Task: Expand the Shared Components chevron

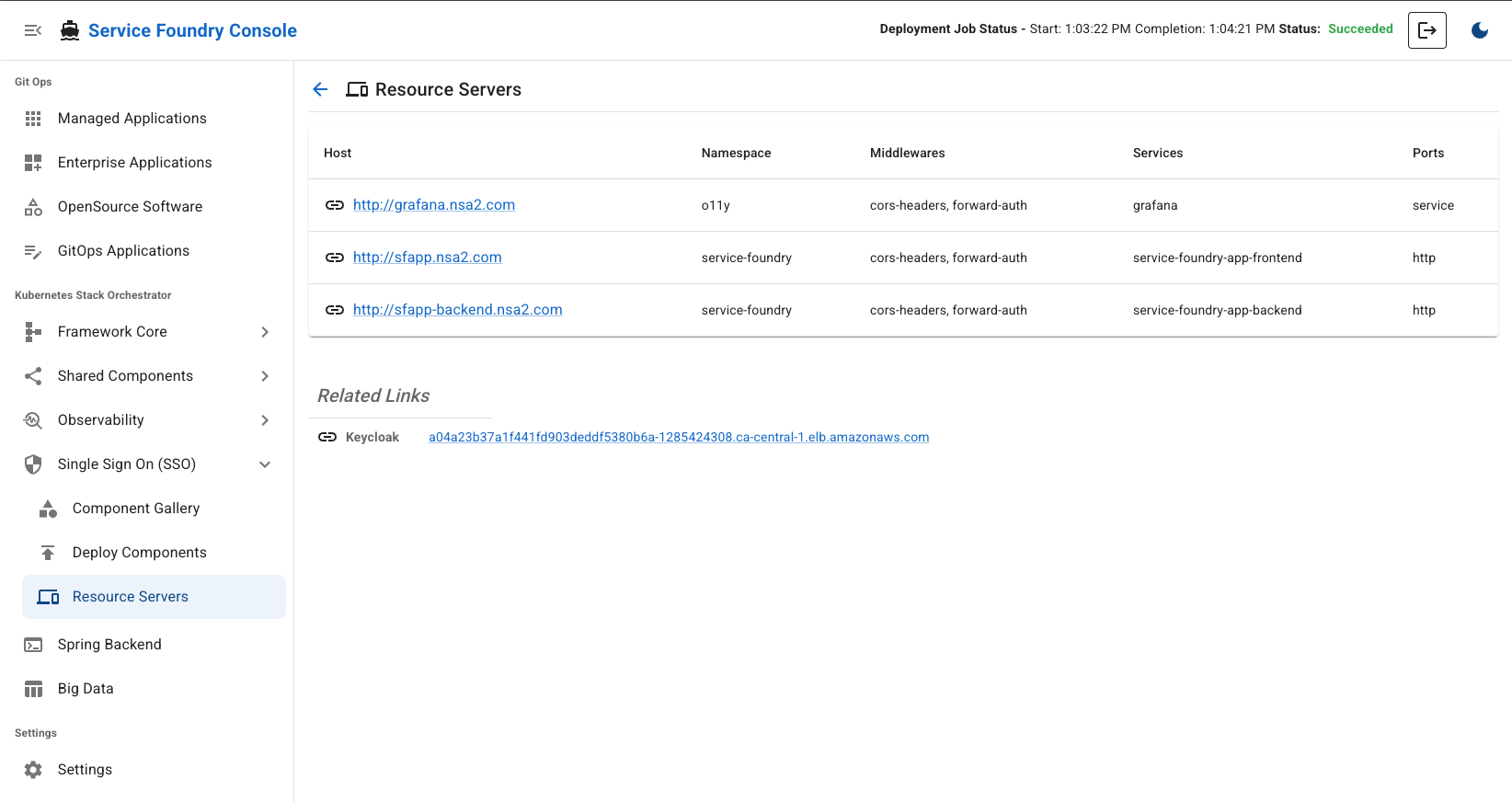Action: (265, 376)
